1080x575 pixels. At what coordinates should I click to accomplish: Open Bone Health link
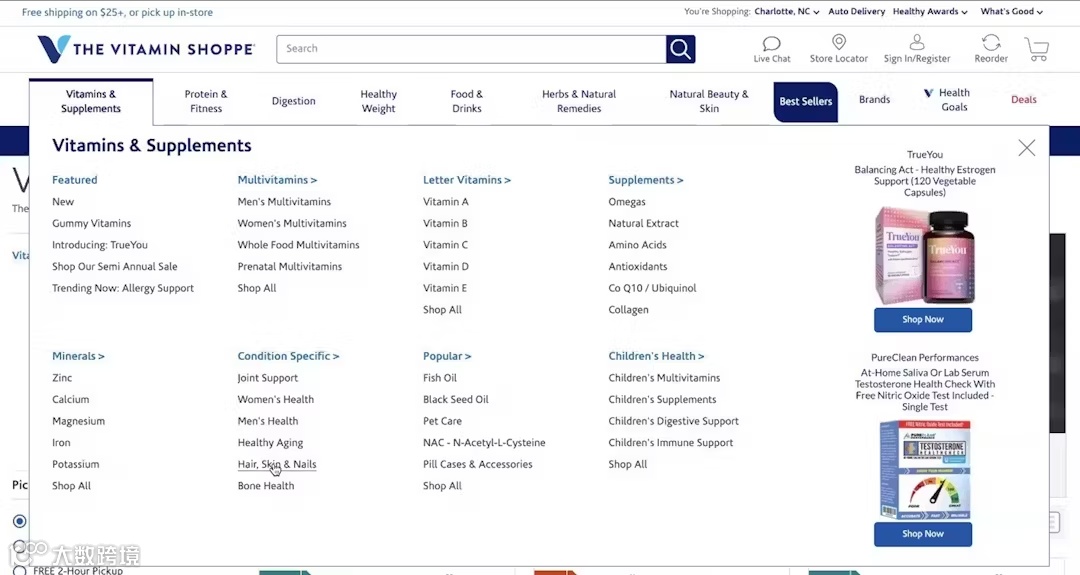tap(265, 485)
